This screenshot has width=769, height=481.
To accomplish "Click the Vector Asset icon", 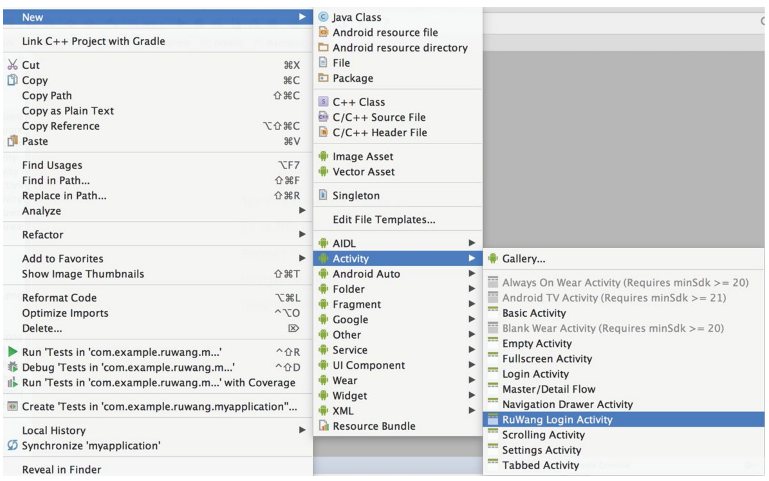I will (x=323, y=172).
